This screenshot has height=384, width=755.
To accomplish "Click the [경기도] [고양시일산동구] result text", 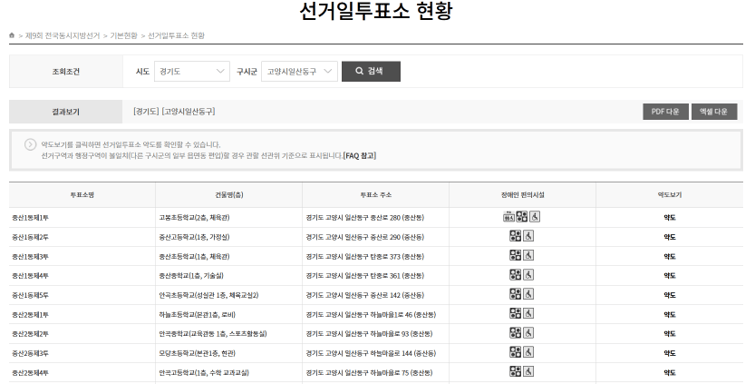I will [174, 111].
